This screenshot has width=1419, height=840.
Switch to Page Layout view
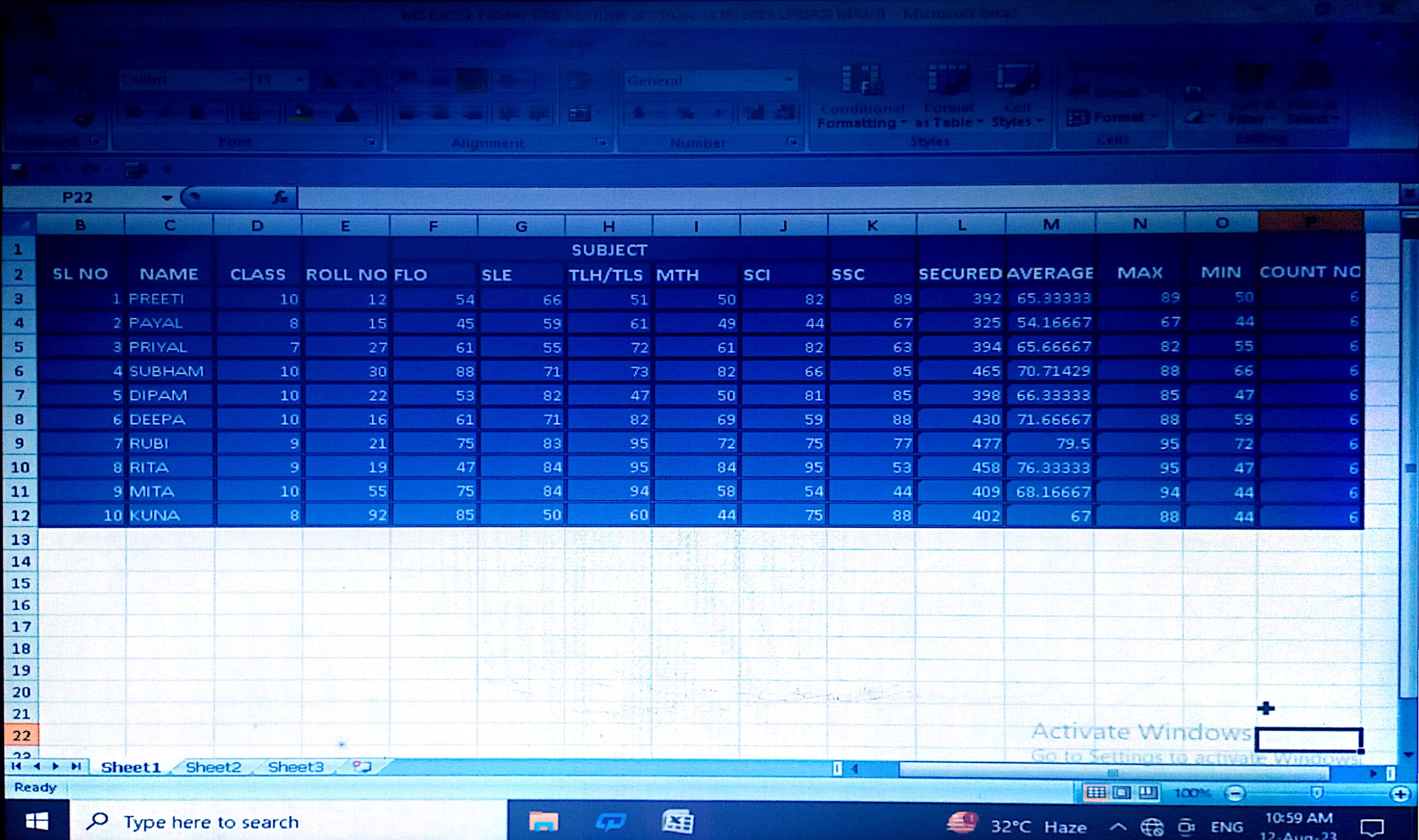coord(1121,792)
